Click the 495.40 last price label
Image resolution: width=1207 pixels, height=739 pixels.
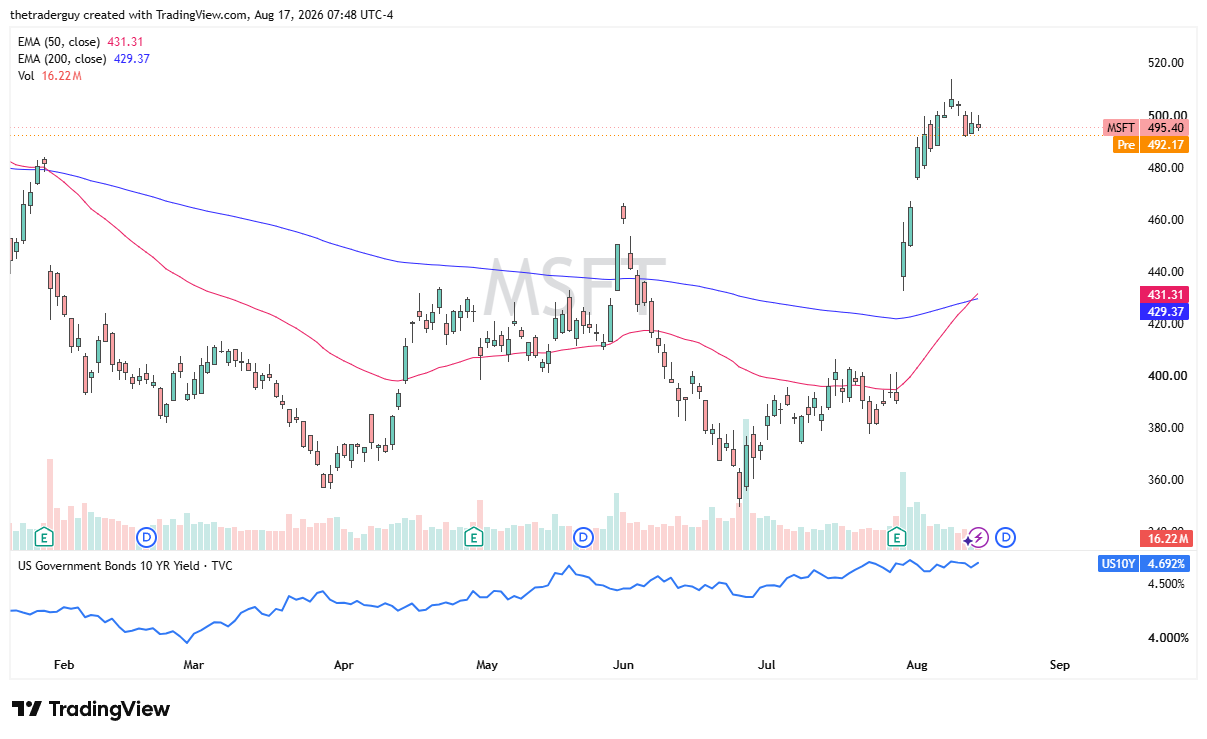click(1166, 127)
